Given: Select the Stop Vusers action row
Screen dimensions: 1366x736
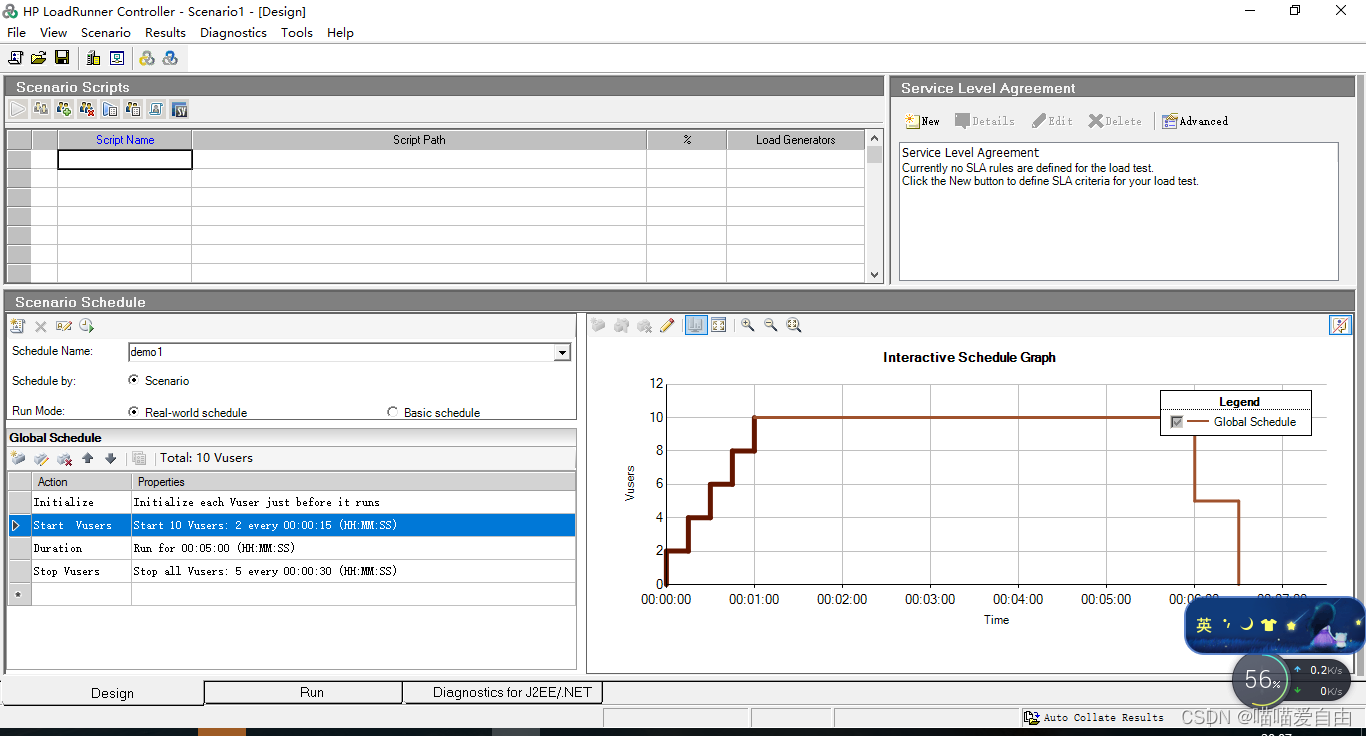Looking at the screenshot, I should click(292, 571).
